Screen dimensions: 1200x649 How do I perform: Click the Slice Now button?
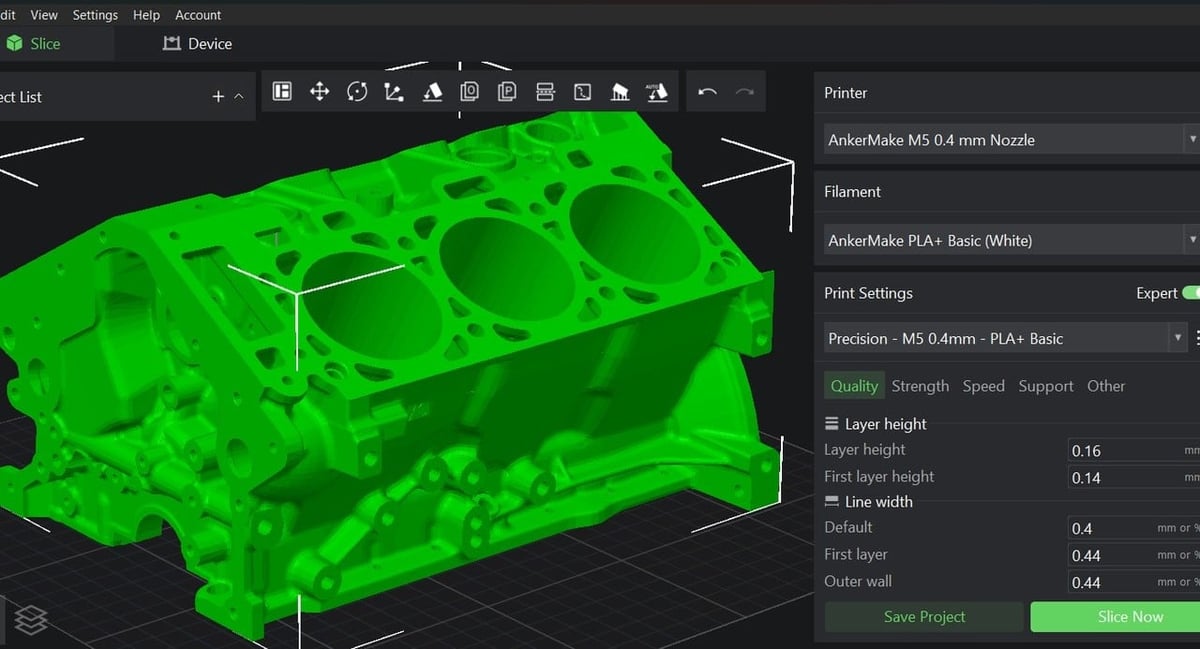point(1130,617)
